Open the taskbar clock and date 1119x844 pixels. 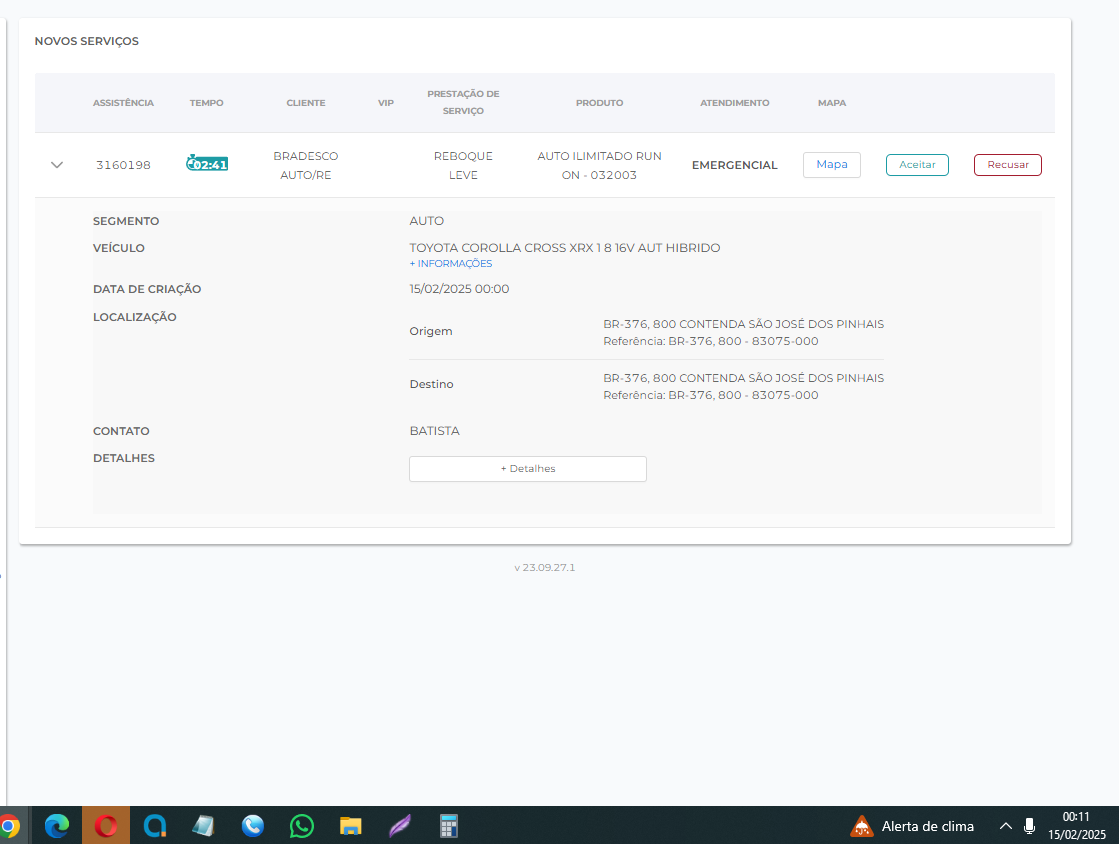1076,826
